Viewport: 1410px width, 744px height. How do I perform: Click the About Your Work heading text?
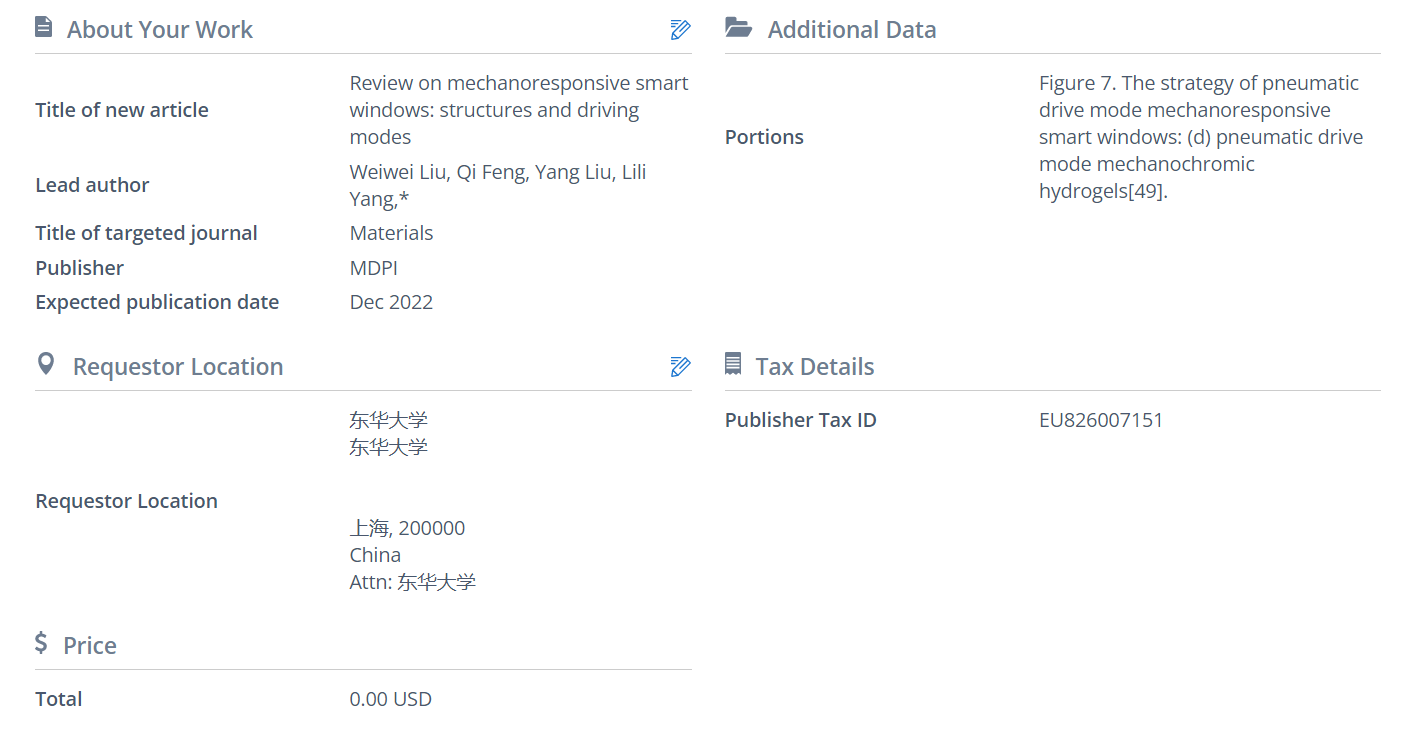(160, 30)
